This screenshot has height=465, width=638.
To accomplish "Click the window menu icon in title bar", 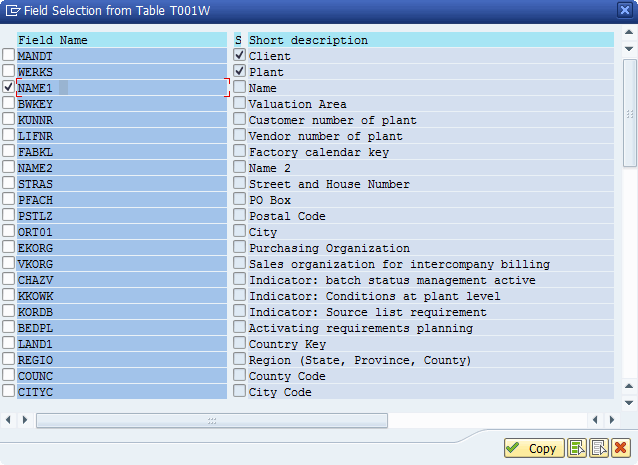I will click(x=13, y=10).
